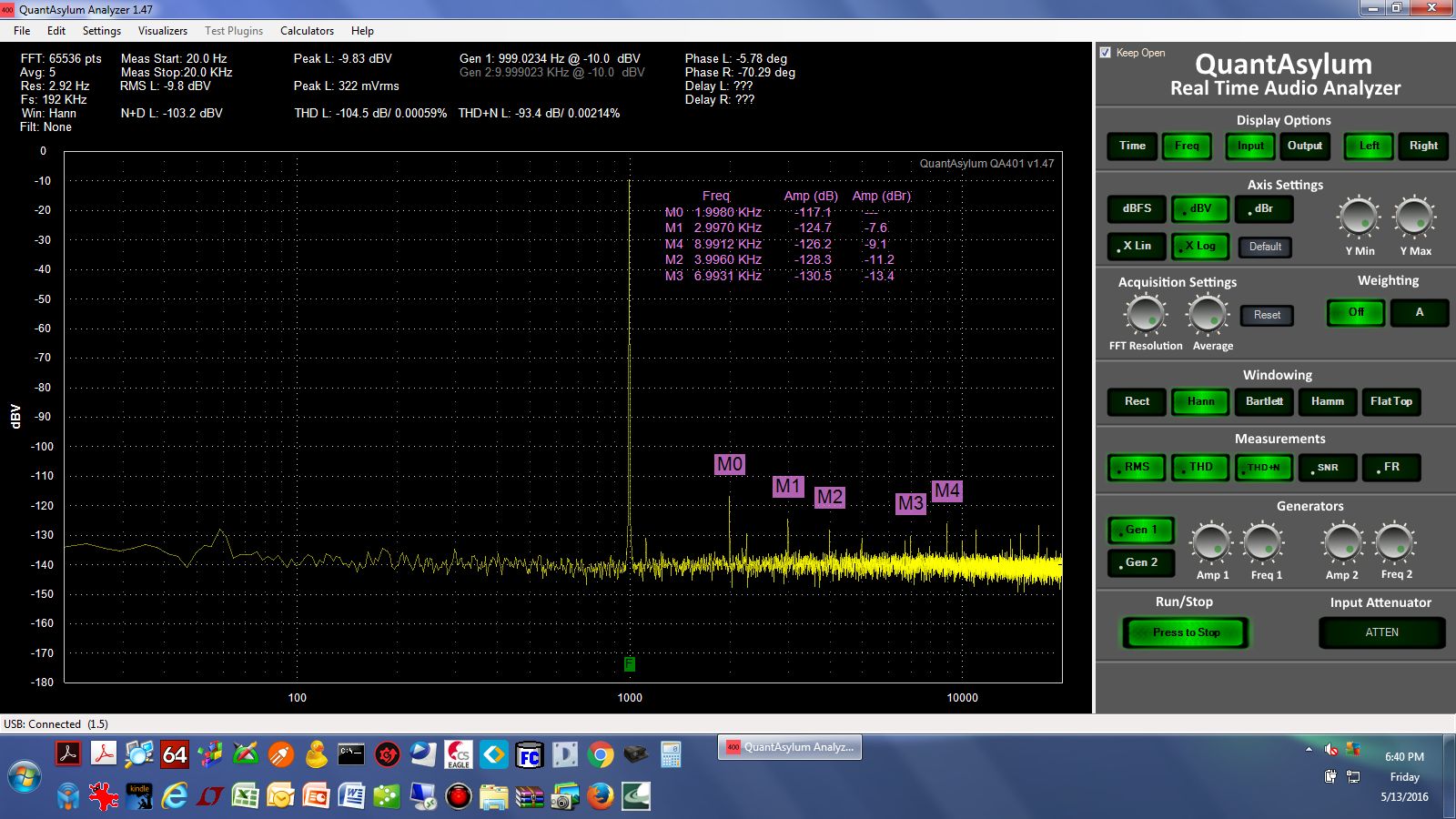1456x819 pixels.
Task: Click Press to Stop button
Action: [x=1186, y=632]
